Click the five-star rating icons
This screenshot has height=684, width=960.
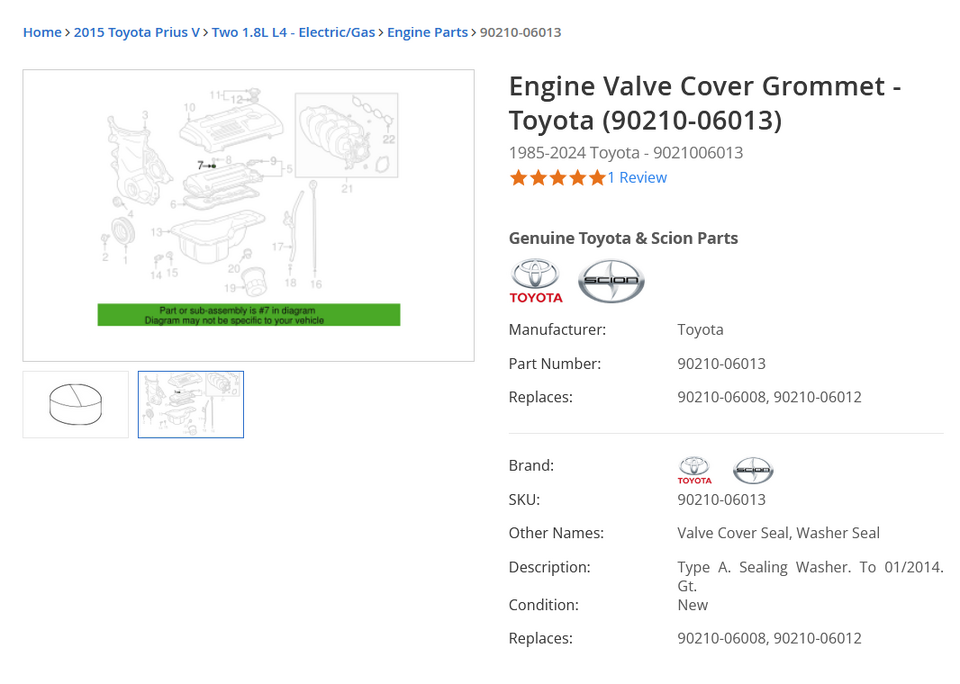[x=557, y=178]
